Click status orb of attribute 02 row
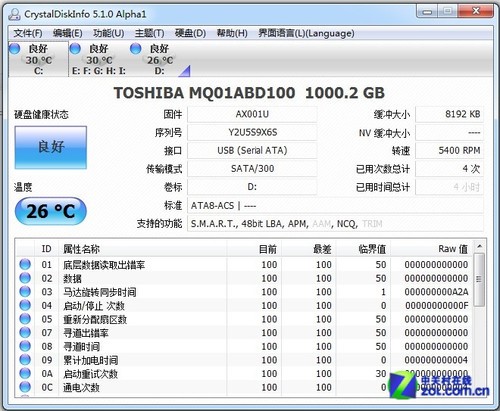 click(25, 278)
